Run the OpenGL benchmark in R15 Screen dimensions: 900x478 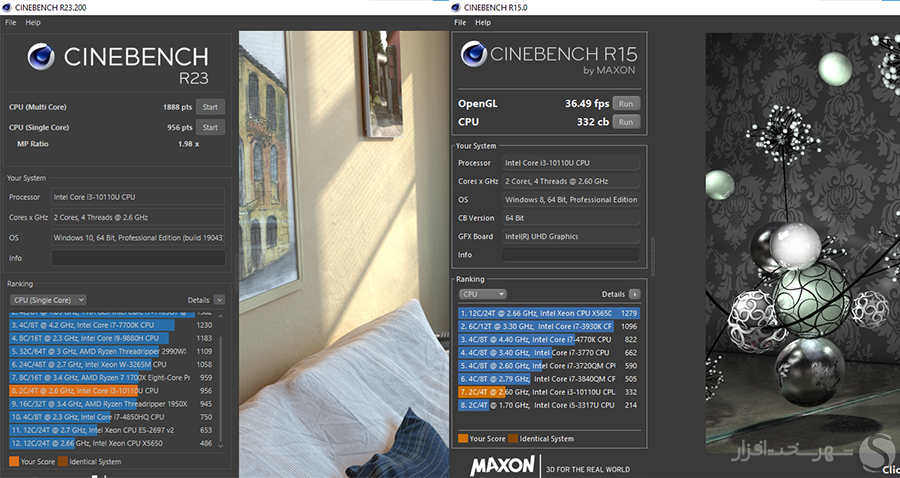[x=626, y=104]
